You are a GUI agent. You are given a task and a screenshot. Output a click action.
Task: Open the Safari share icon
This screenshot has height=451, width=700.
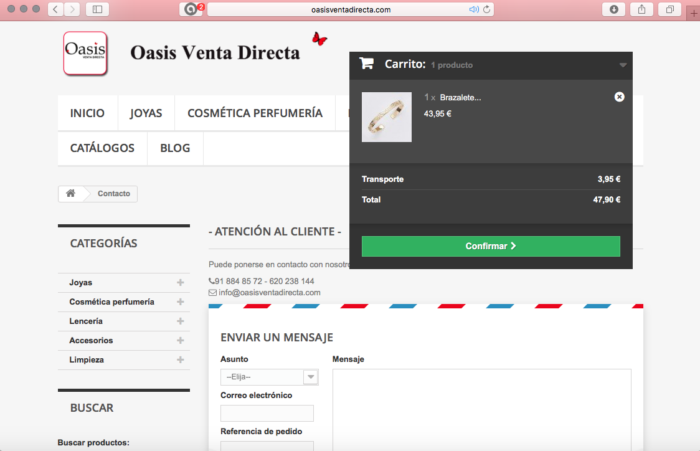642,9
